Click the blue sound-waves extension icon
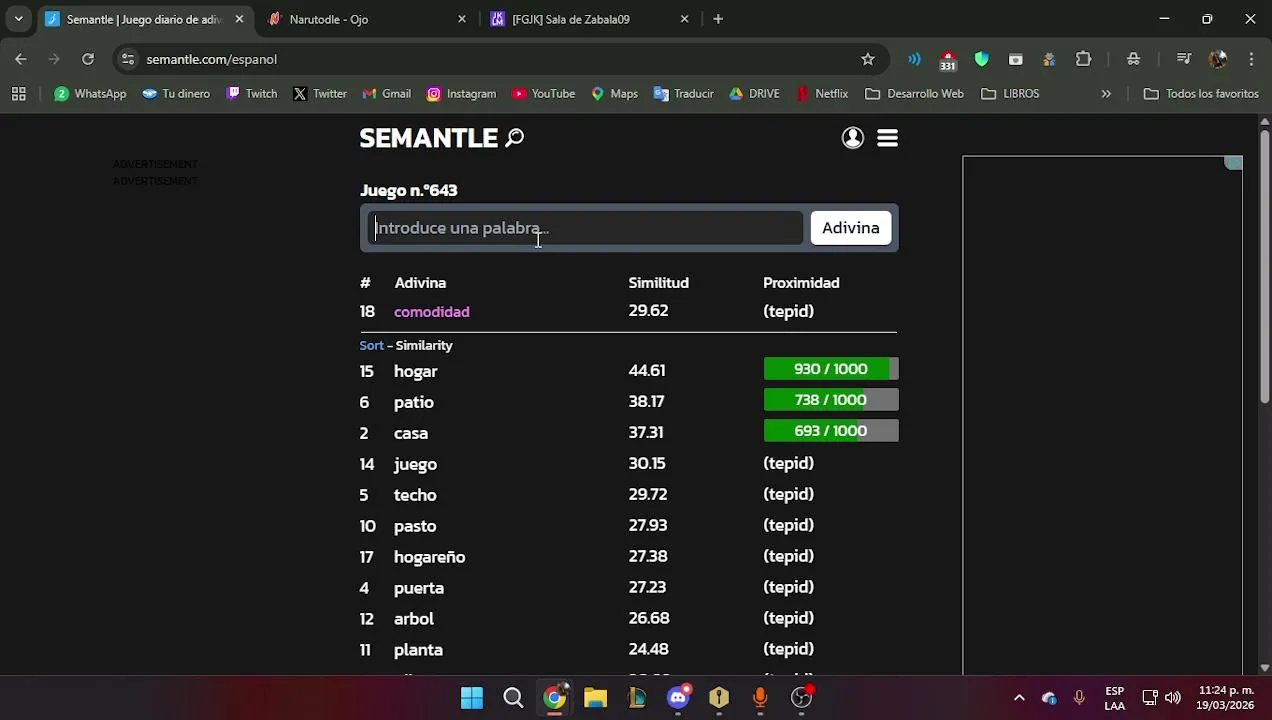 coord(914,59)
